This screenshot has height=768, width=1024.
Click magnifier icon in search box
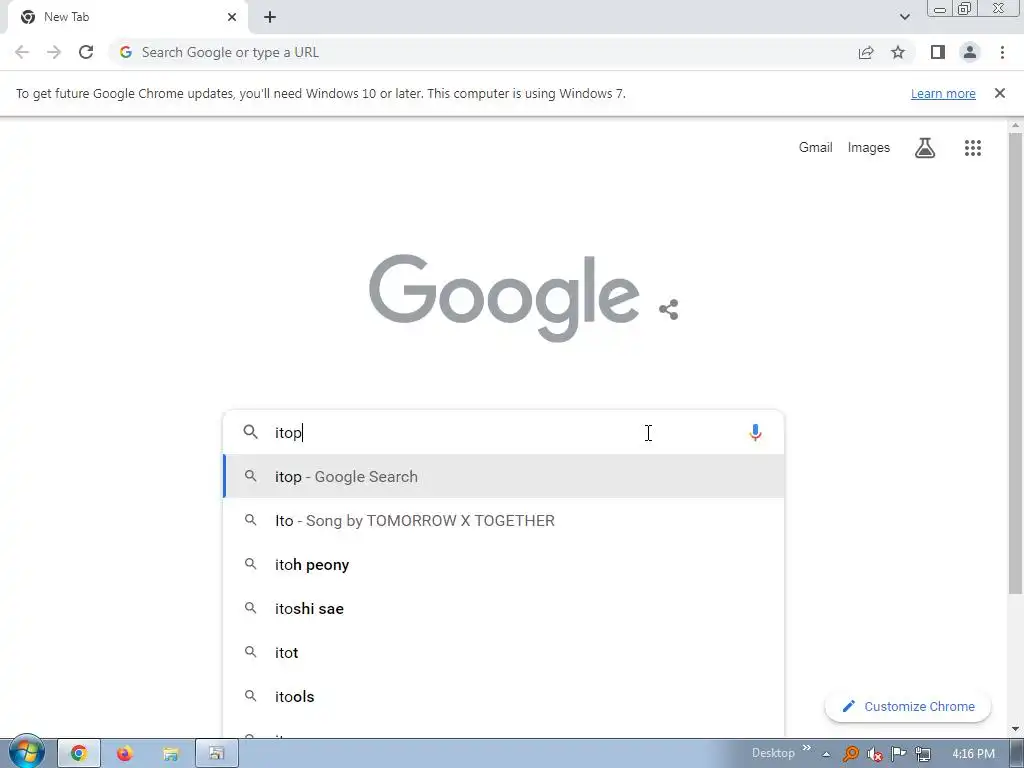[x=251, y=432]
